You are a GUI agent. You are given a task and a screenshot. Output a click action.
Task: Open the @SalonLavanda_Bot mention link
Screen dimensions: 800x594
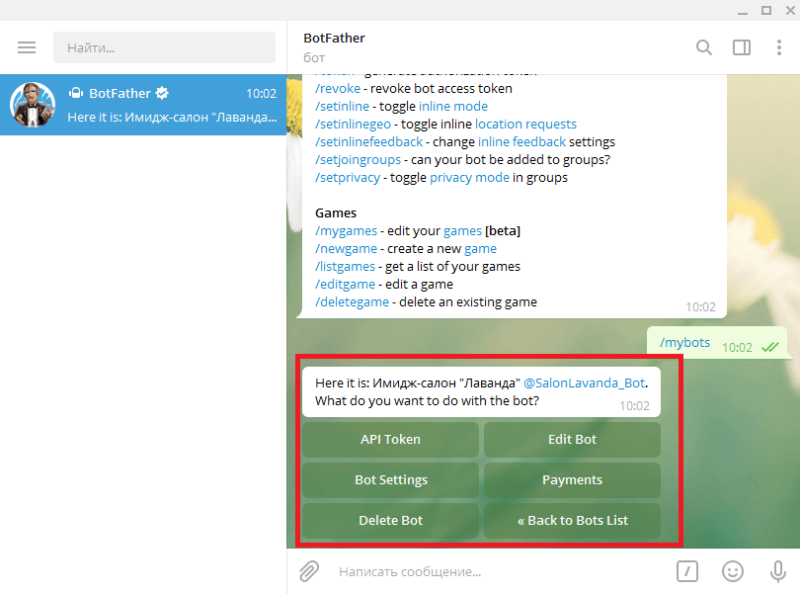584,383
